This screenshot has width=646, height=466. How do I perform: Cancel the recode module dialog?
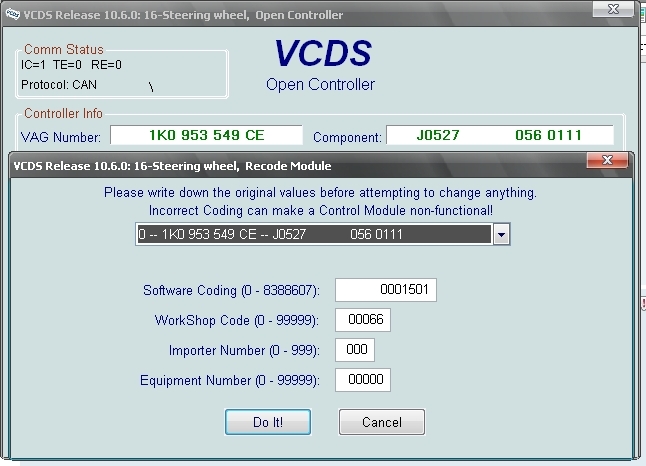[382, 422]
